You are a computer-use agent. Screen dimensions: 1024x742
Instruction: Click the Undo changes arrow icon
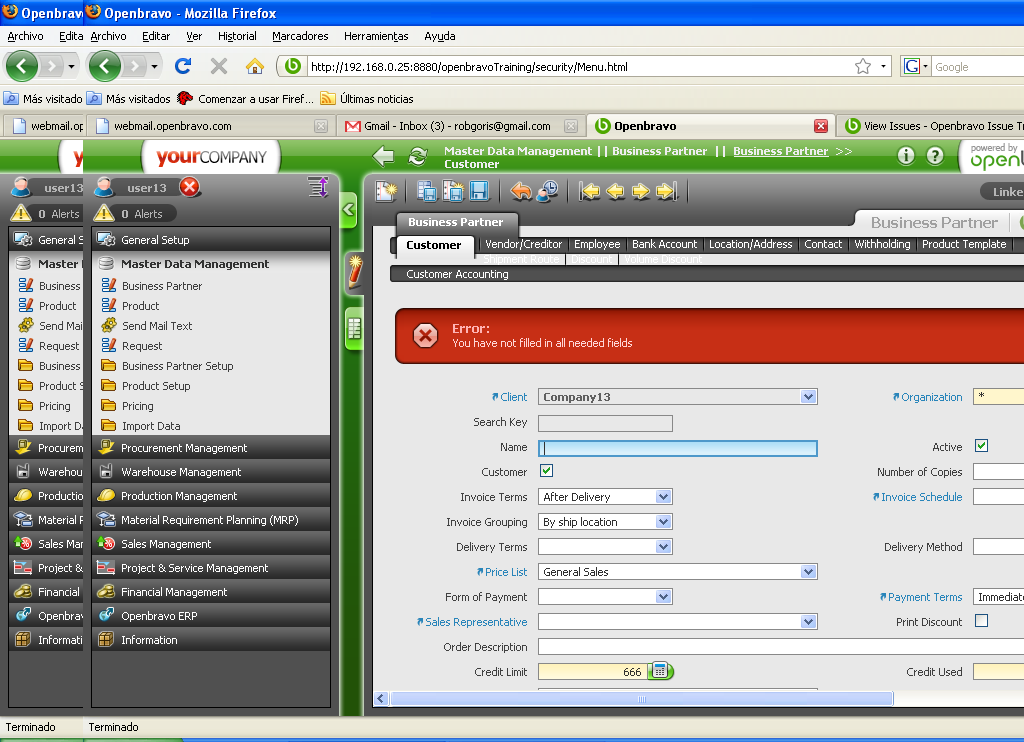(x=521, y=191)
